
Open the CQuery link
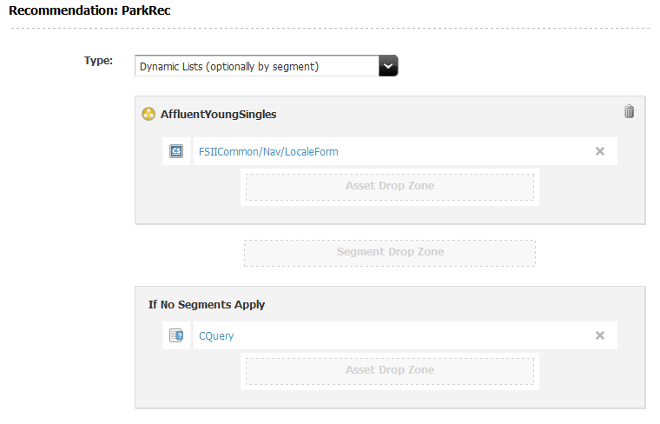(x=216, y=336)
